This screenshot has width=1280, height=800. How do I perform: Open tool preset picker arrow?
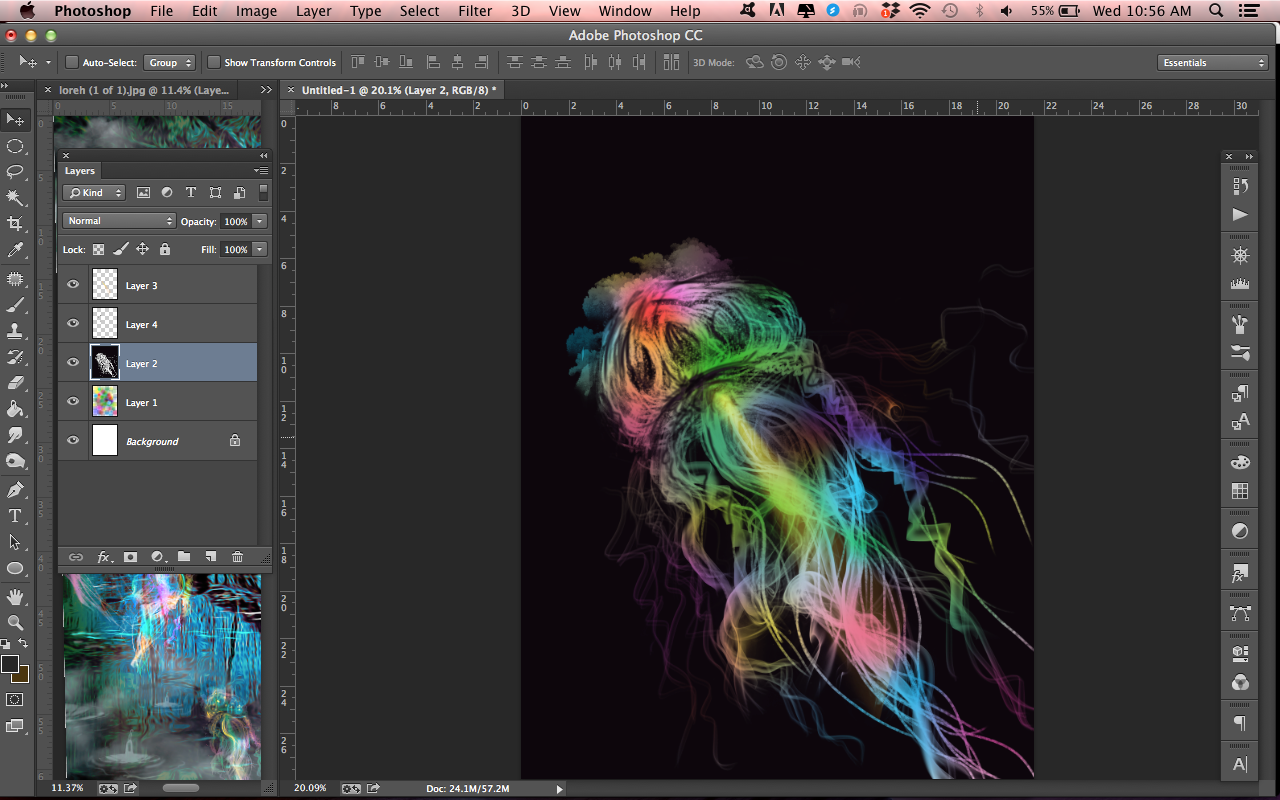coord(48,62)
